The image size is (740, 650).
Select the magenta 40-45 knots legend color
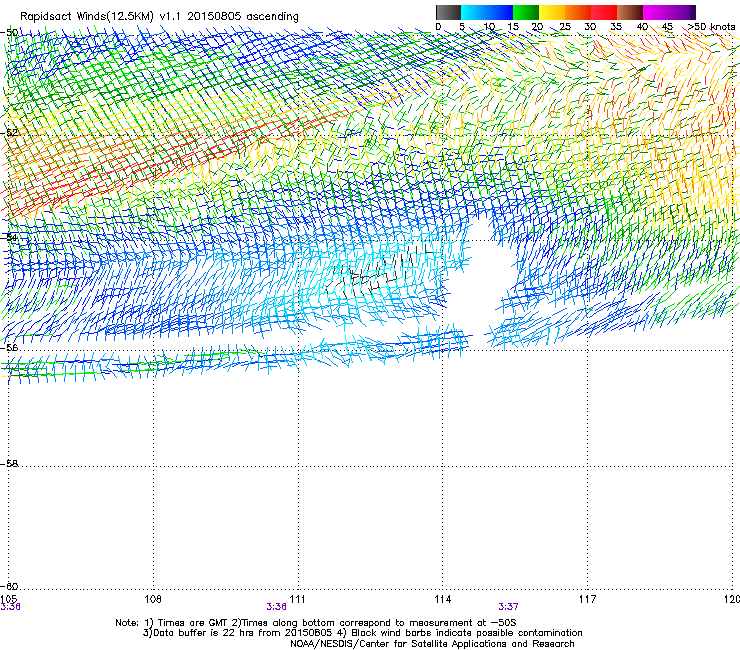click(656, 12)
